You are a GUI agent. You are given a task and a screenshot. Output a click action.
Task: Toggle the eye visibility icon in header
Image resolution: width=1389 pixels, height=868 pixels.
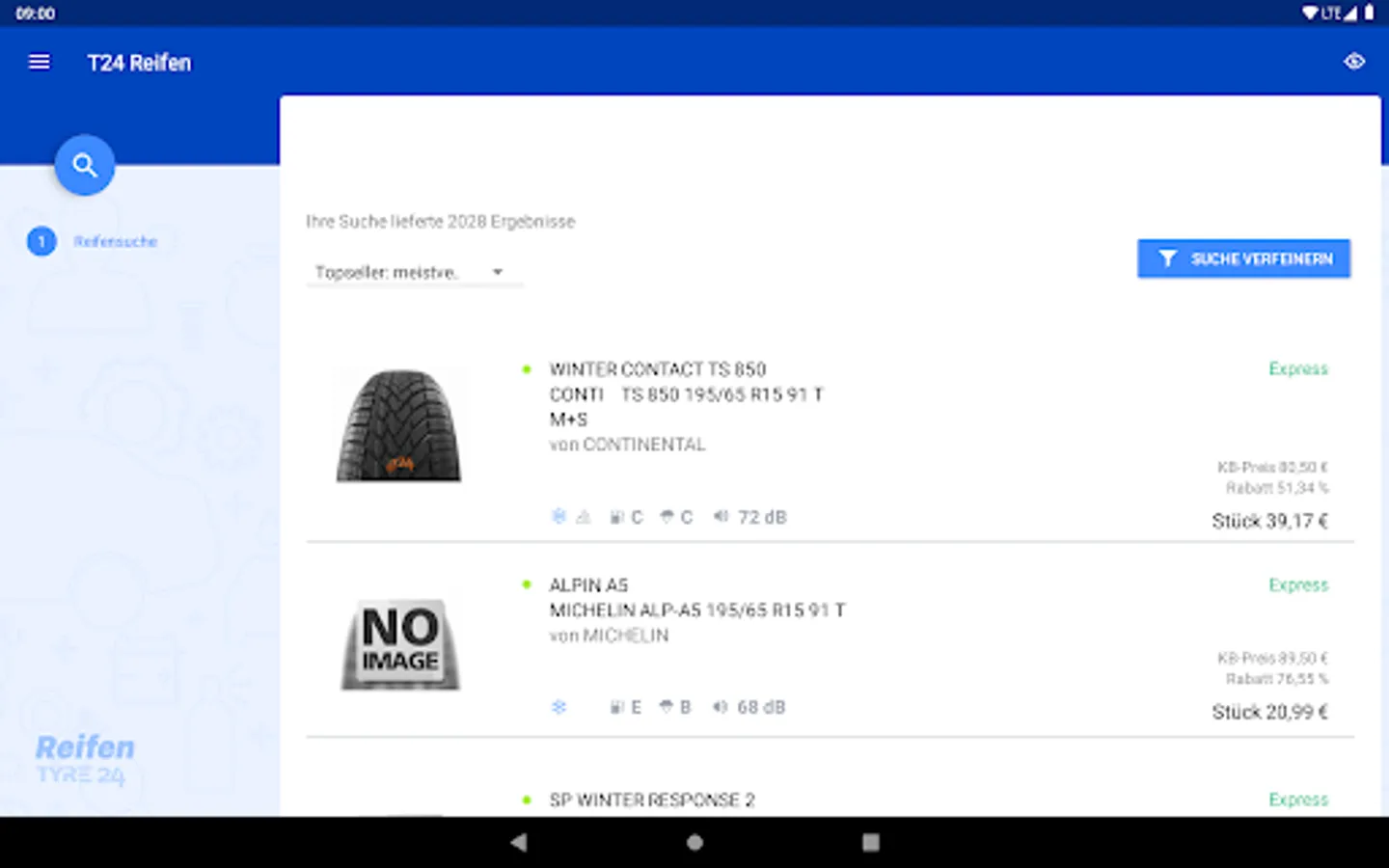1354,63
